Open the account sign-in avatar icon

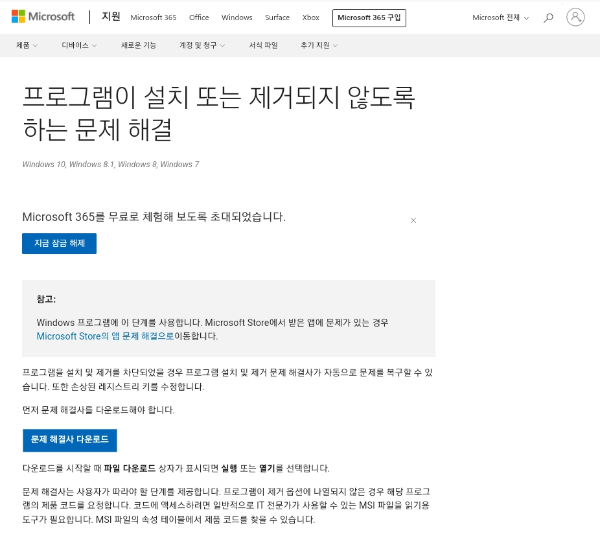tap(575, 18)
